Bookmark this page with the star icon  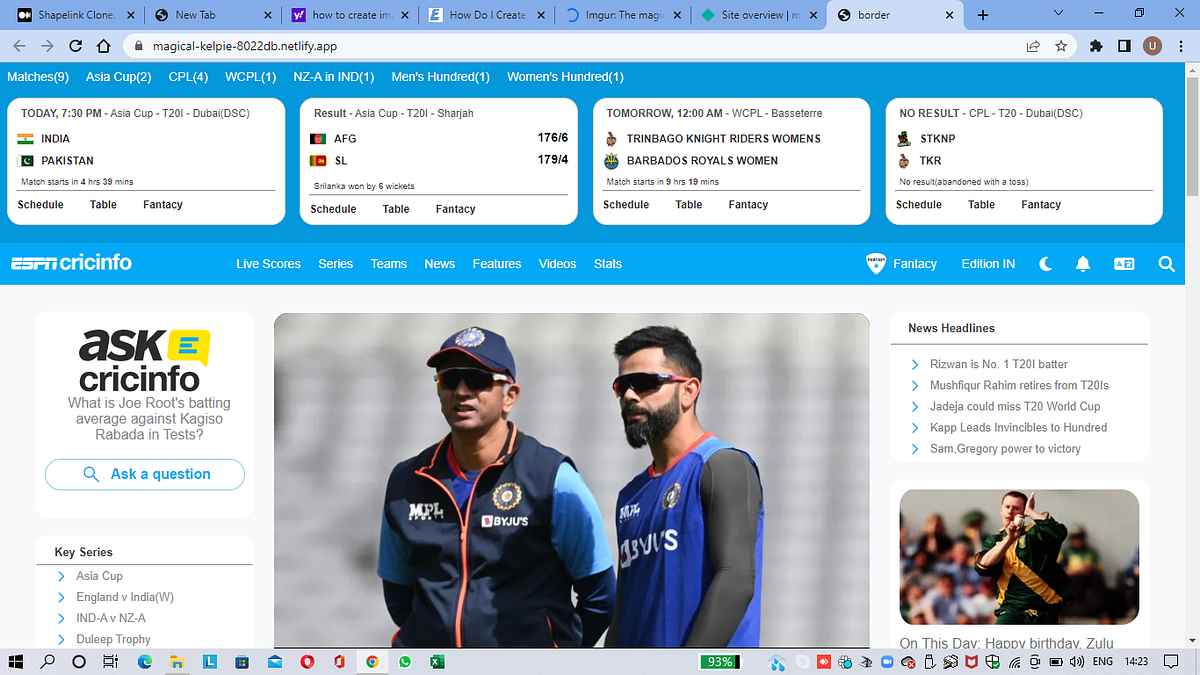[1060, 46]
